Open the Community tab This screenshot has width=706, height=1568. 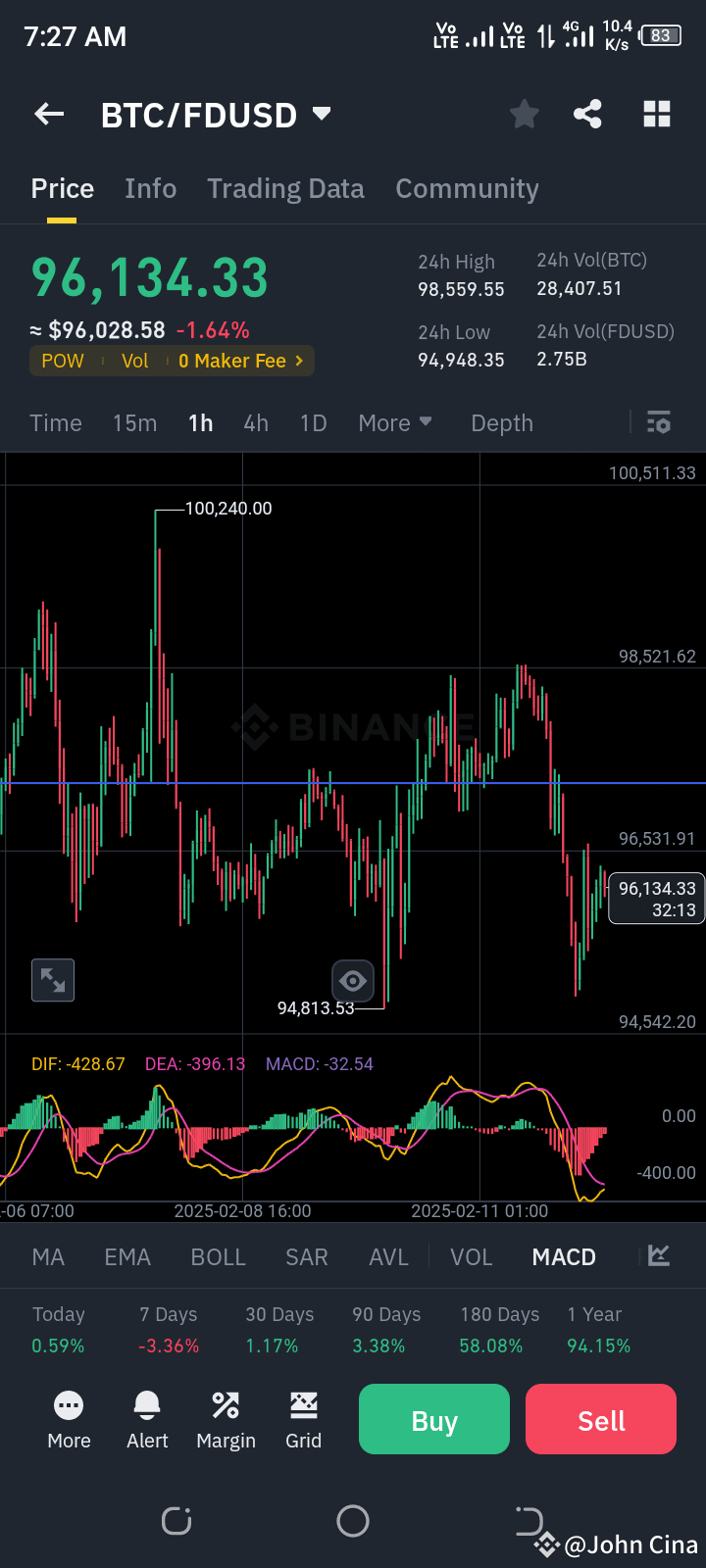coord(467,188)
